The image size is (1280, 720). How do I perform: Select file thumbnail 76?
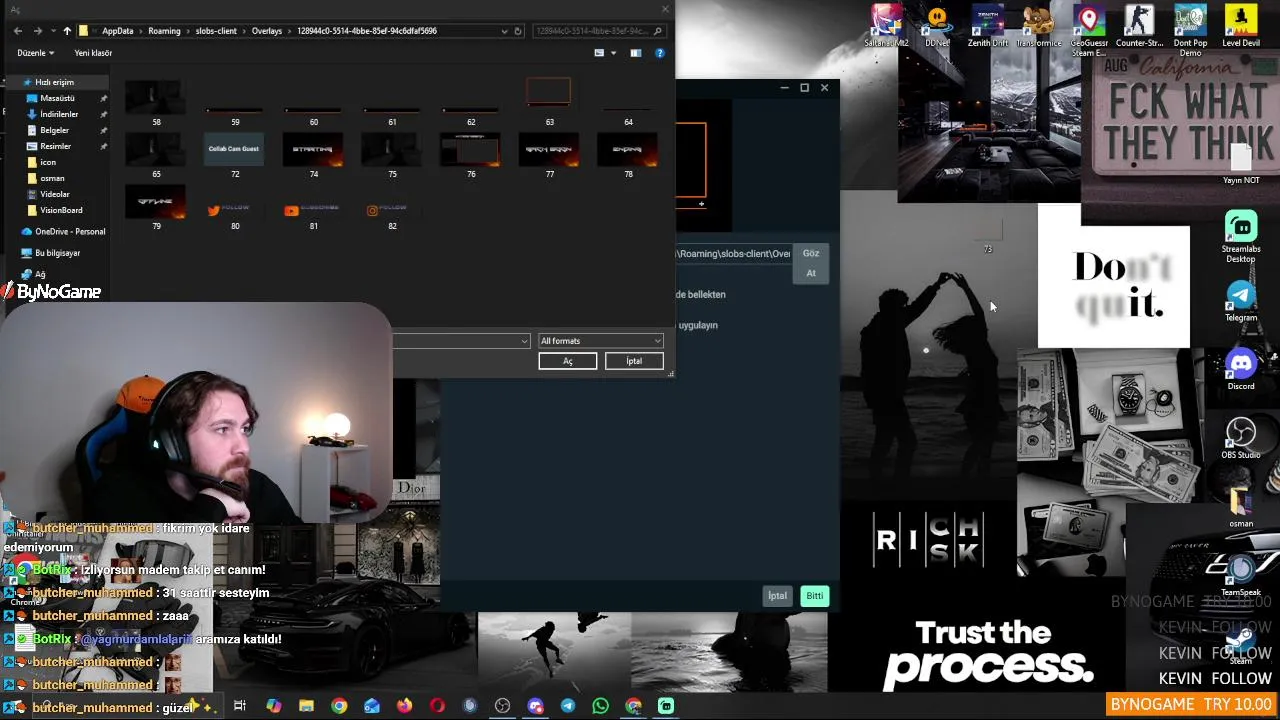click(x=471, y=155)
